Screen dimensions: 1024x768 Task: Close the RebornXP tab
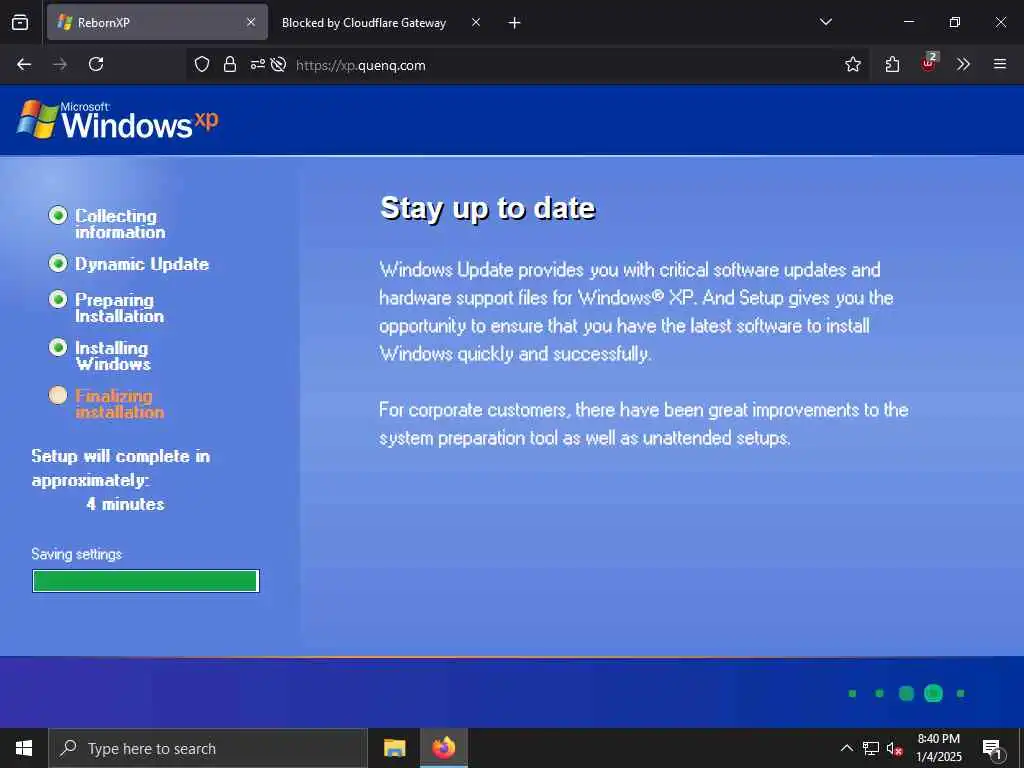[x=251, y=22]
